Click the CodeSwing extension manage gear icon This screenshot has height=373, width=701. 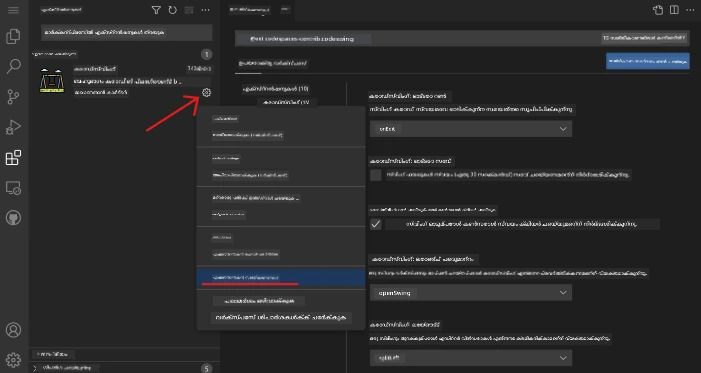[x=206, y=93]
